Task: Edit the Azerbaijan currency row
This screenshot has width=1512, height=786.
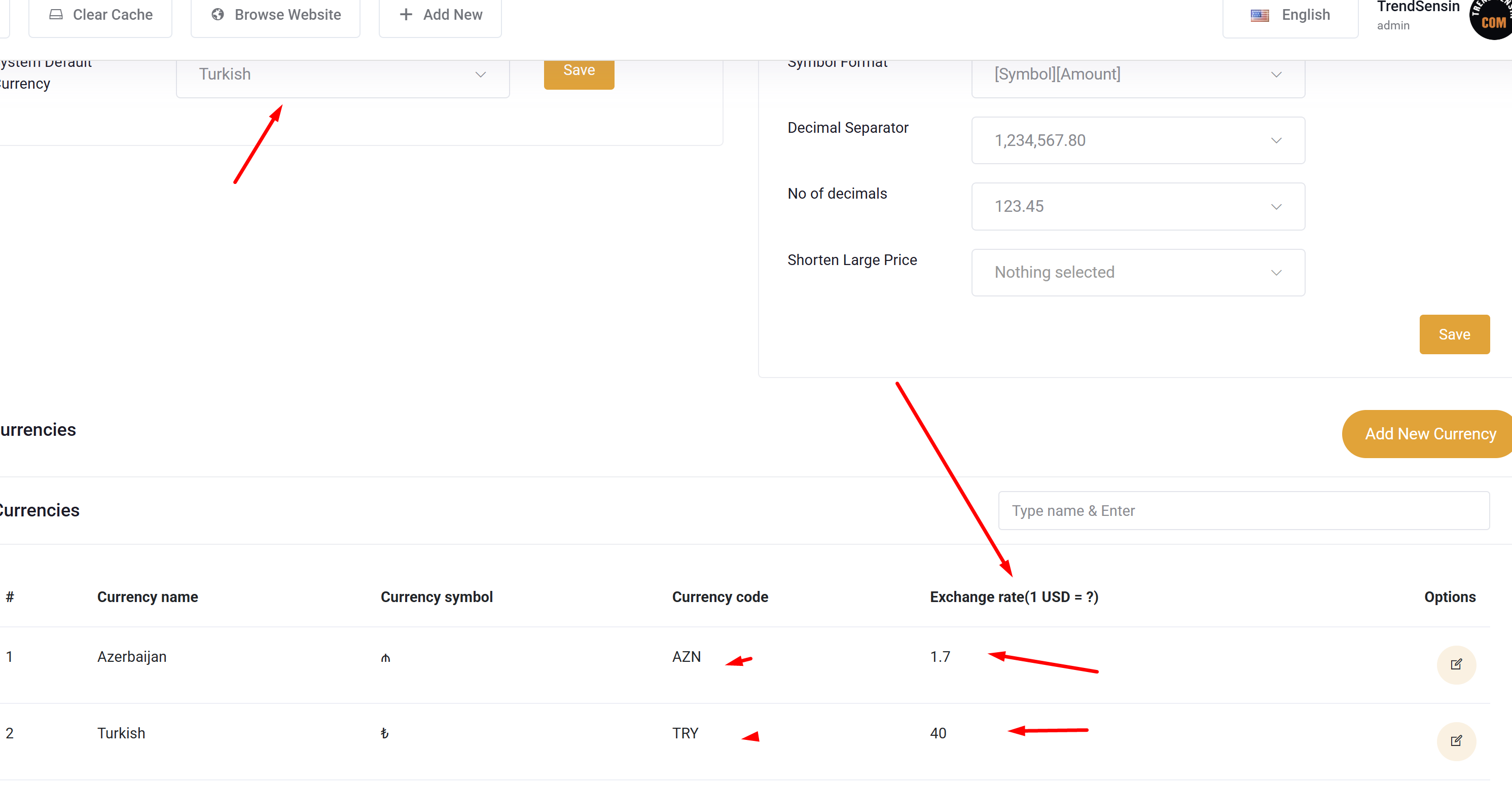Action: tap(1456, 664)
